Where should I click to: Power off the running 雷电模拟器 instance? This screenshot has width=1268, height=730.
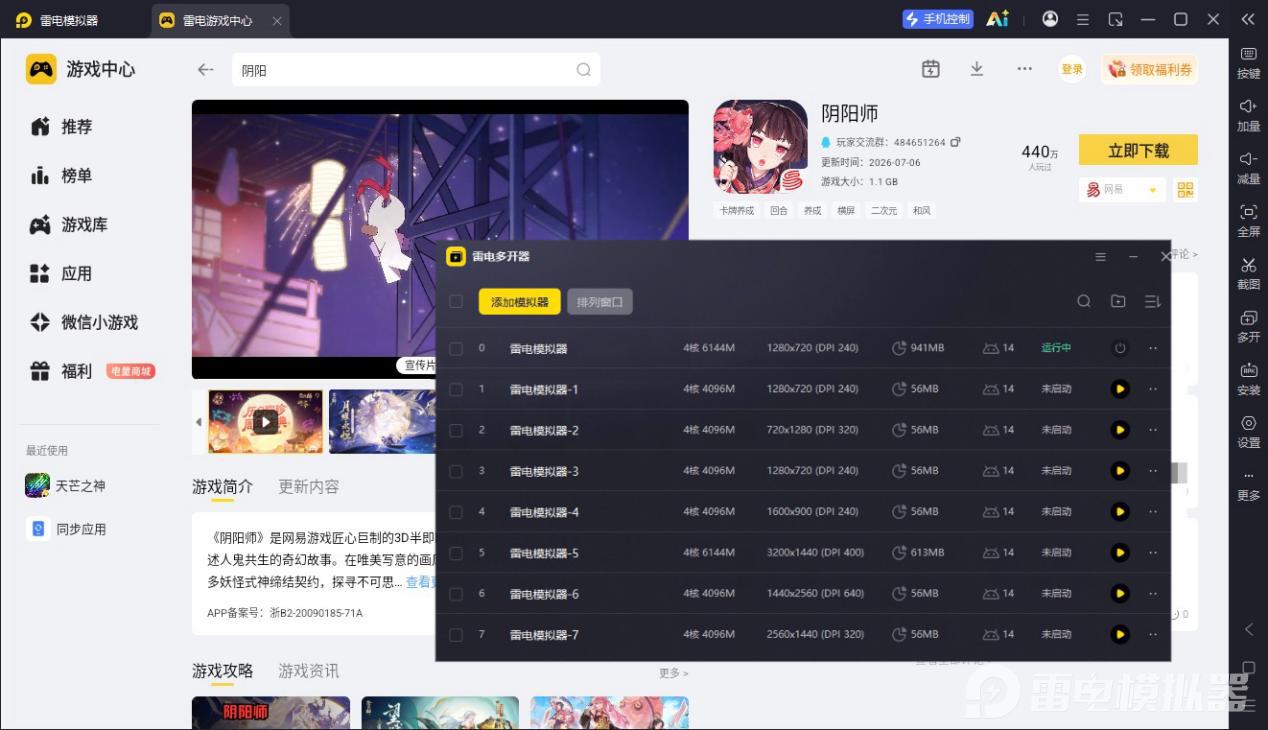(1120, 348)
